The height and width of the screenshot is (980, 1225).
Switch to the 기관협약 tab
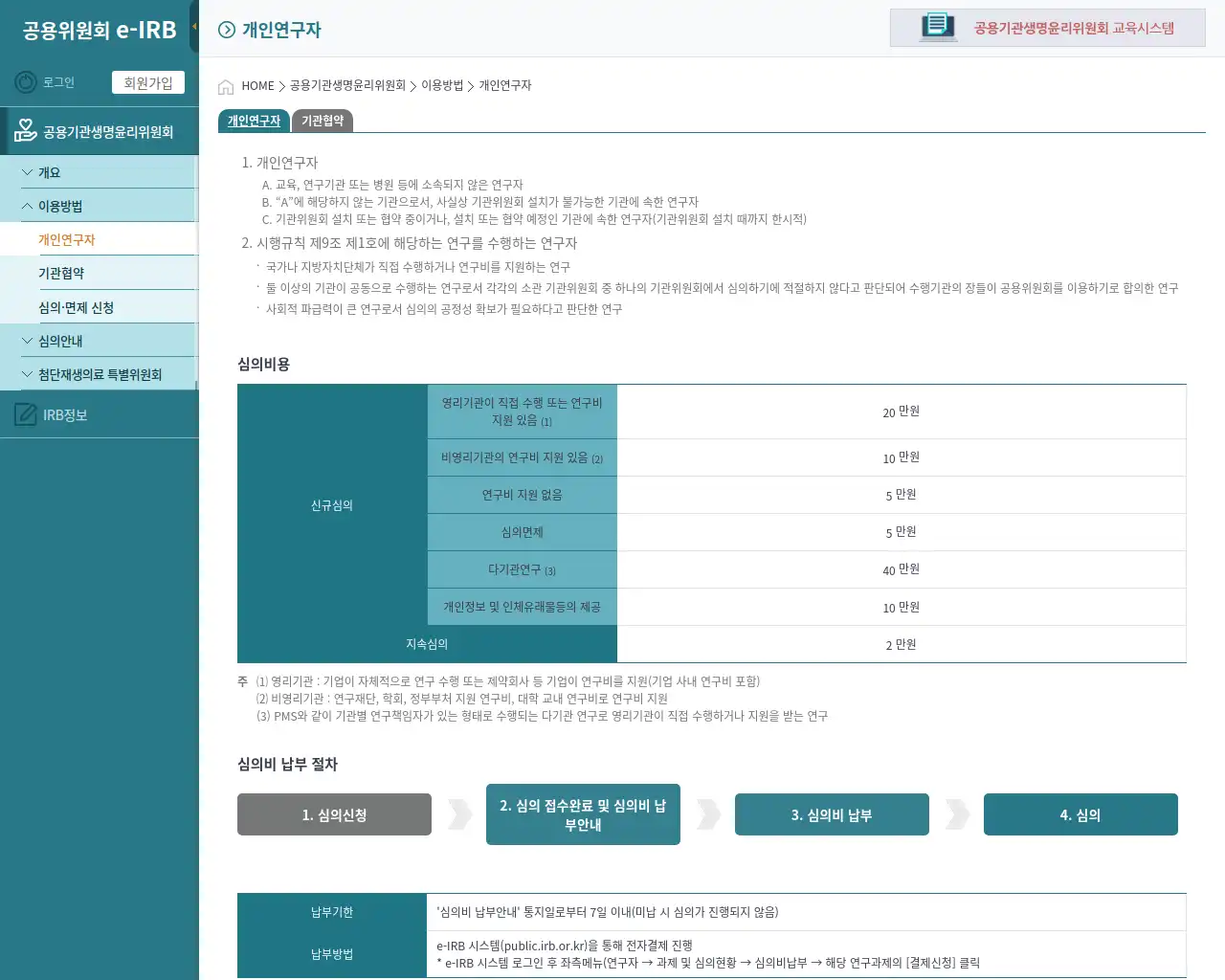[x=323, y=121]
